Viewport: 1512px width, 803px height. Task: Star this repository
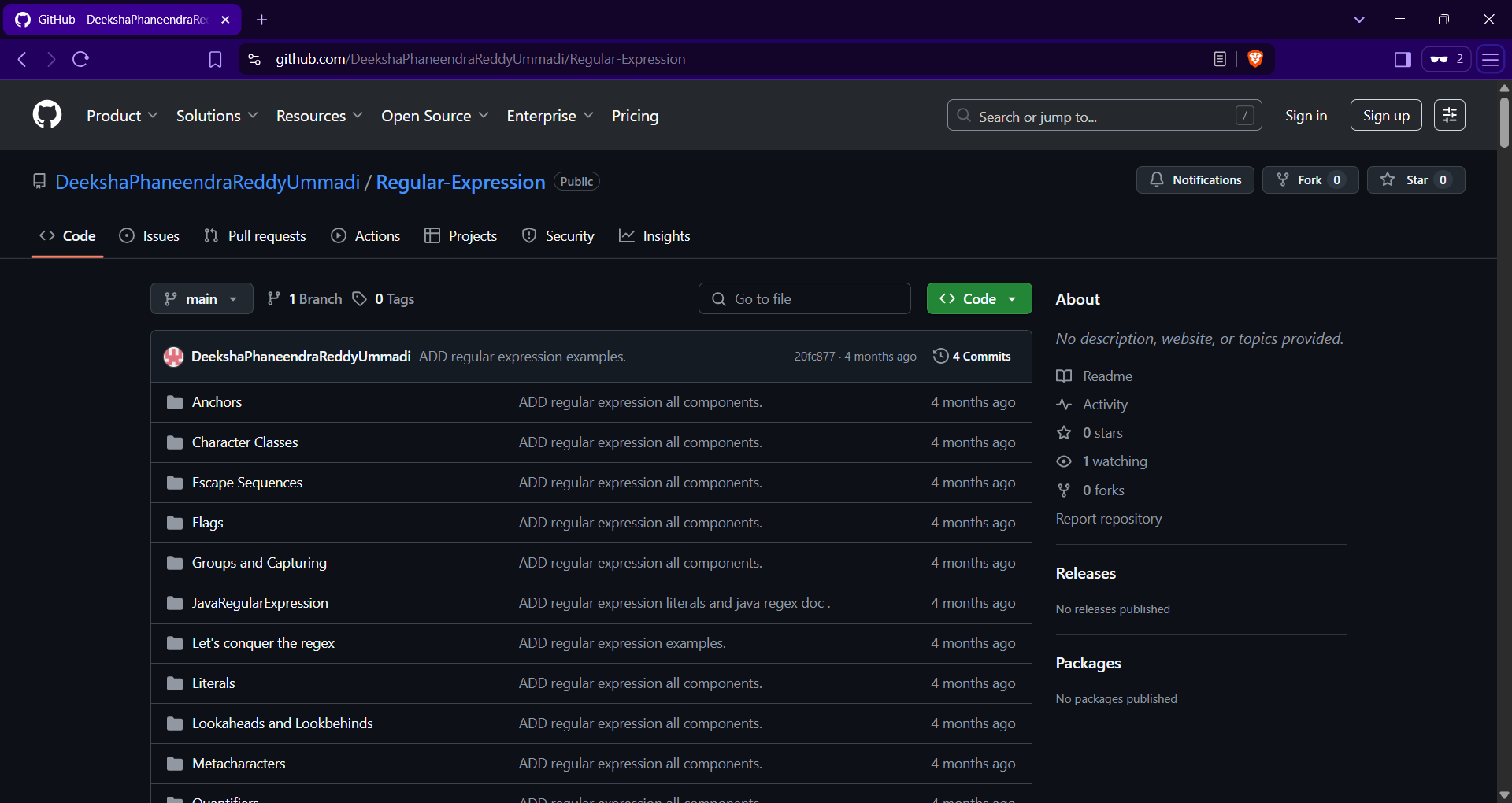[x=1415, y=179]
